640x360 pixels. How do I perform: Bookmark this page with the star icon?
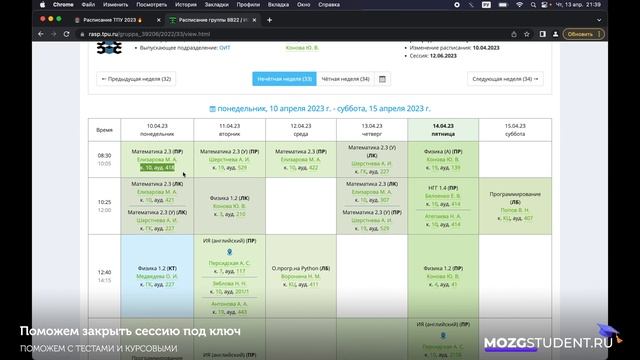[527, 34]
